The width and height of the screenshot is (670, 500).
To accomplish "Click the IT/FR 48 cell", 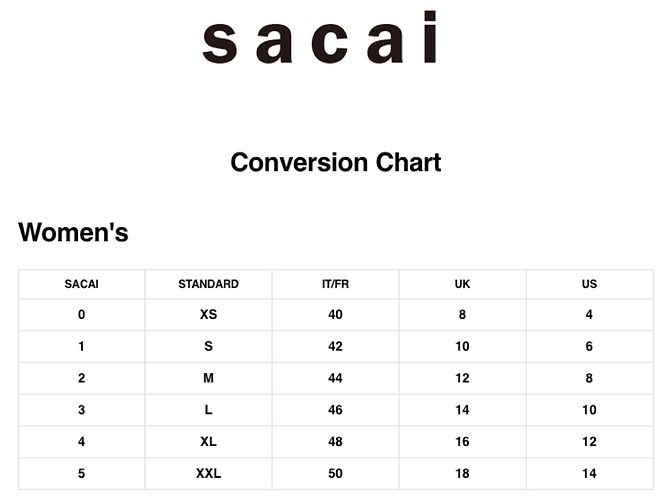I will pos(335,441).
